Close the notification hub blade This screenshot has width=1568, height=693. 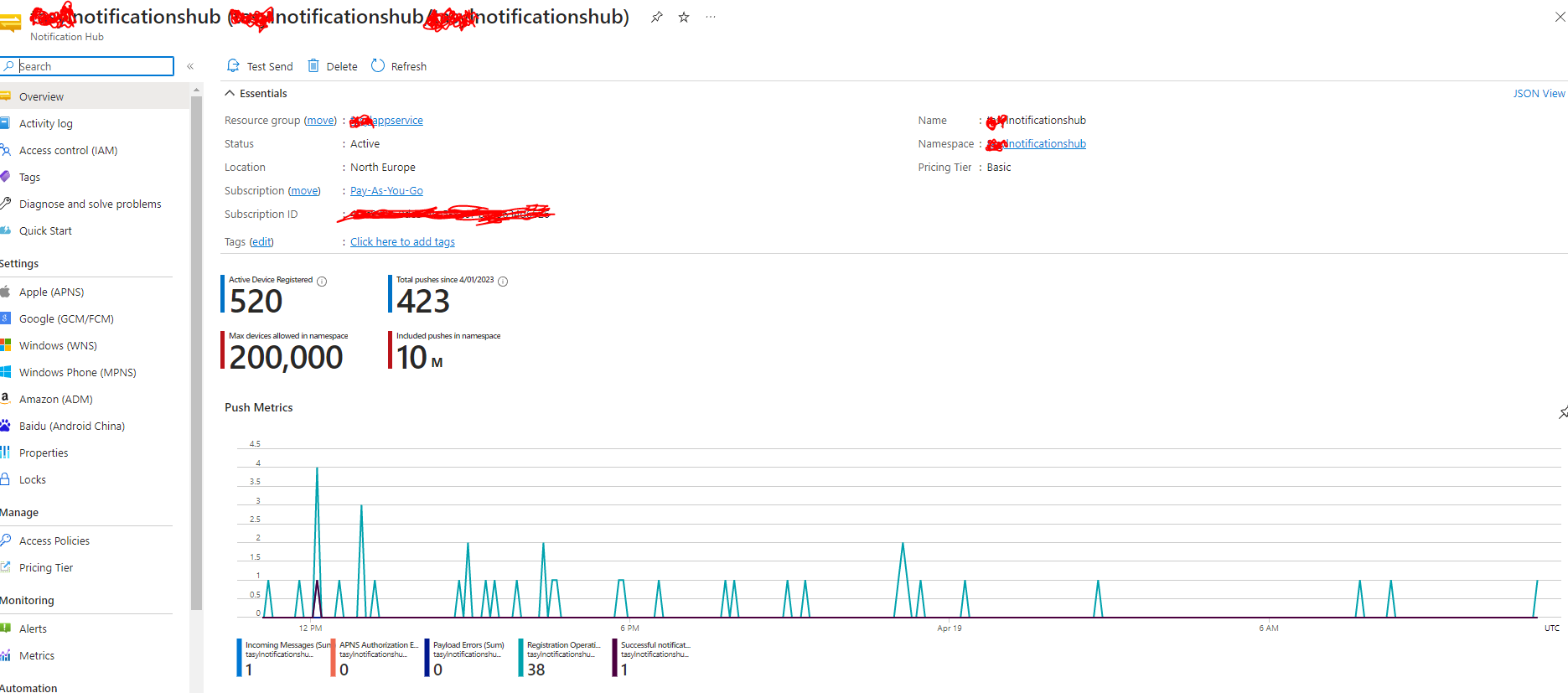(1560, 17)
